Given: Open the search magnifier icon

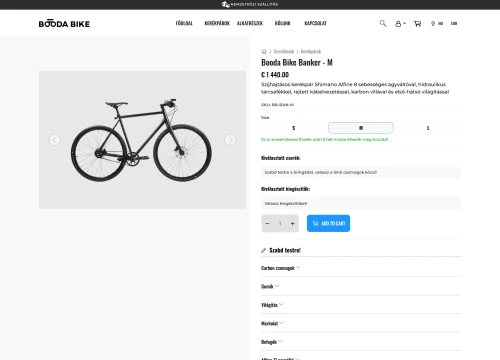Looking at the screenshot, I should tap(383, 23).
